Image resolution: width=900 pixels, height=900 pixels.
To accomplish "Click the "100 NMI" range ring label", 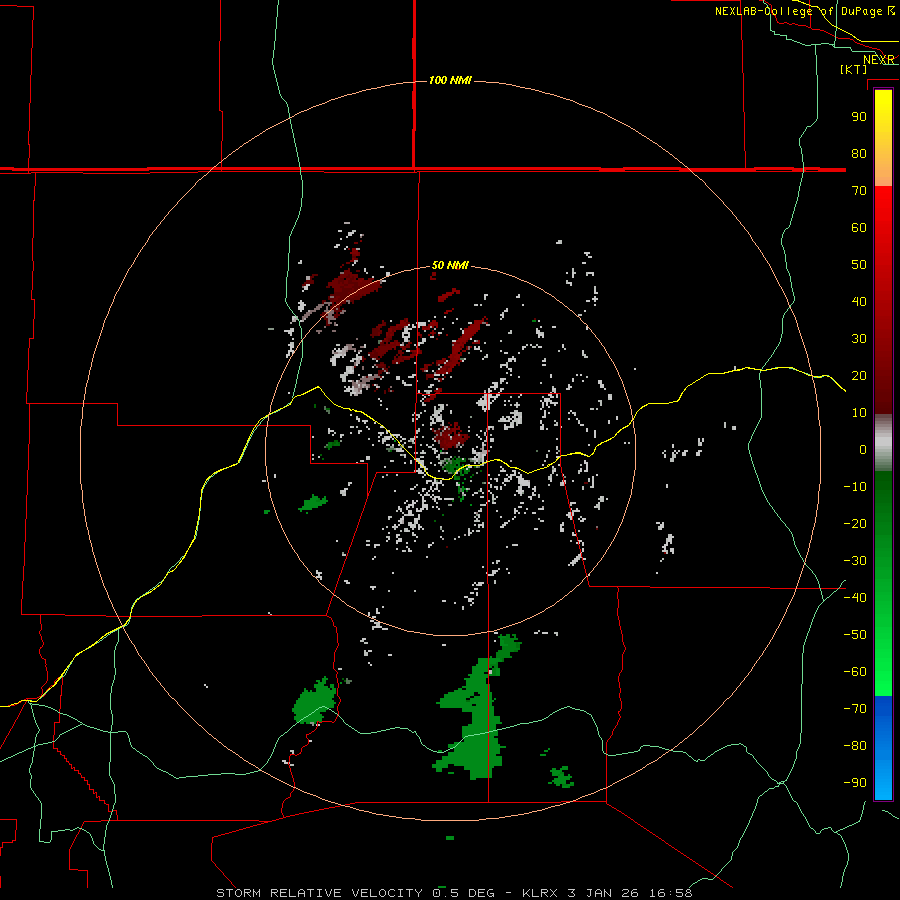I will click(450, 80).
